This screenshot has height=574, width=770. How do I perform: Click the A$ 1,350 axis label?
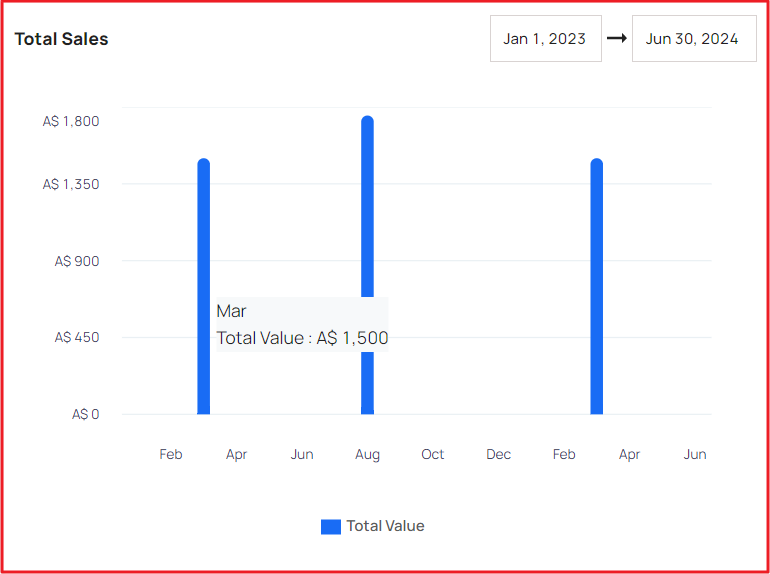coord(71,184)
